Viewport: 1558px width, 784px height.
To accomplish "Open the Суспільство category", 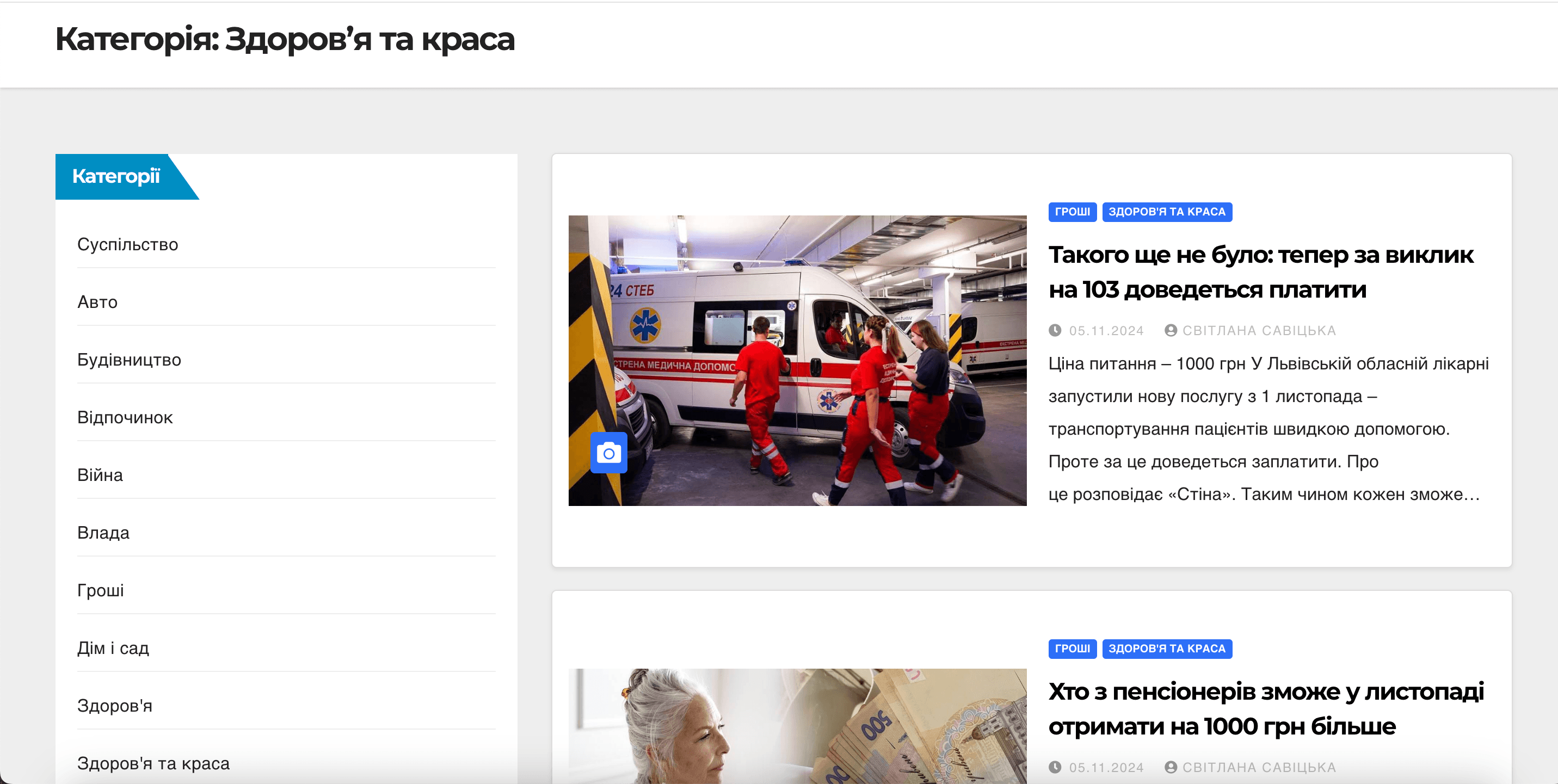I will tap(128, 244).
